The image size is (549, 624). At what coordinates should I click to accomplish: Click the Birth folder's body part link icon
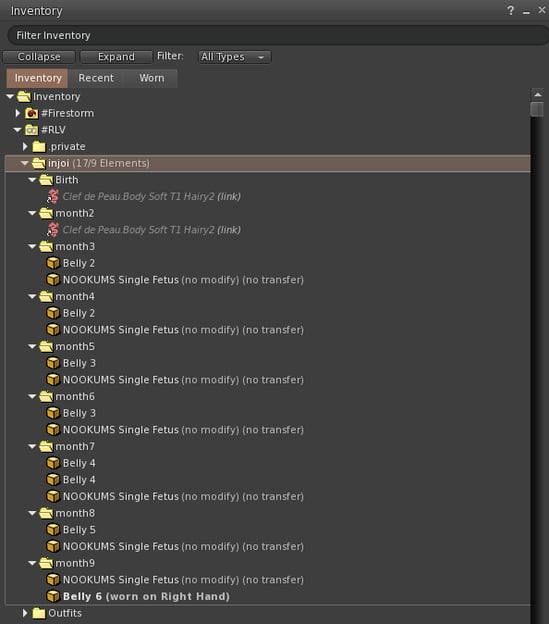pos(53,196)
